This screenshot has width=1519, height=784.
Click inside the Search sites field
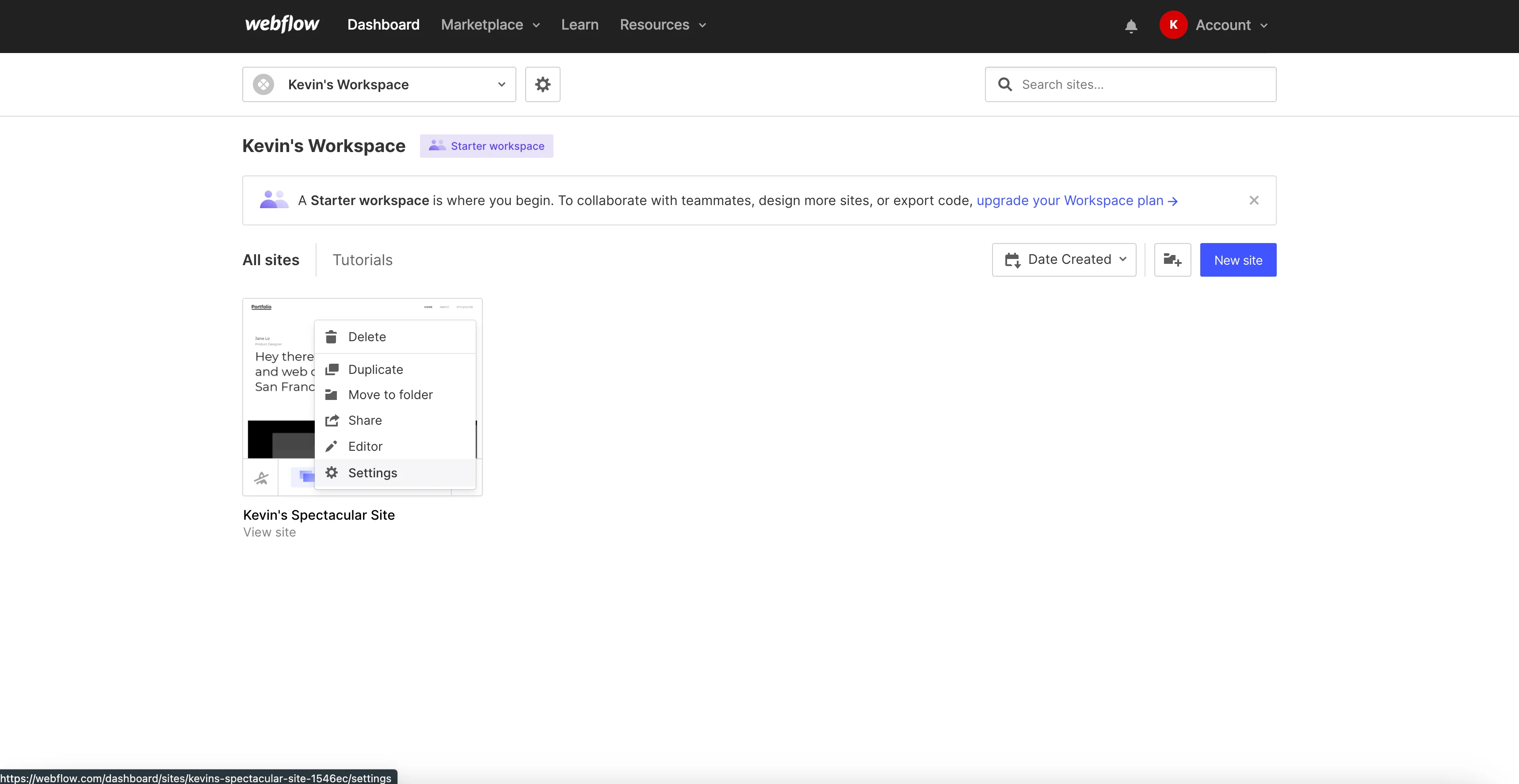coord(1130,84)
